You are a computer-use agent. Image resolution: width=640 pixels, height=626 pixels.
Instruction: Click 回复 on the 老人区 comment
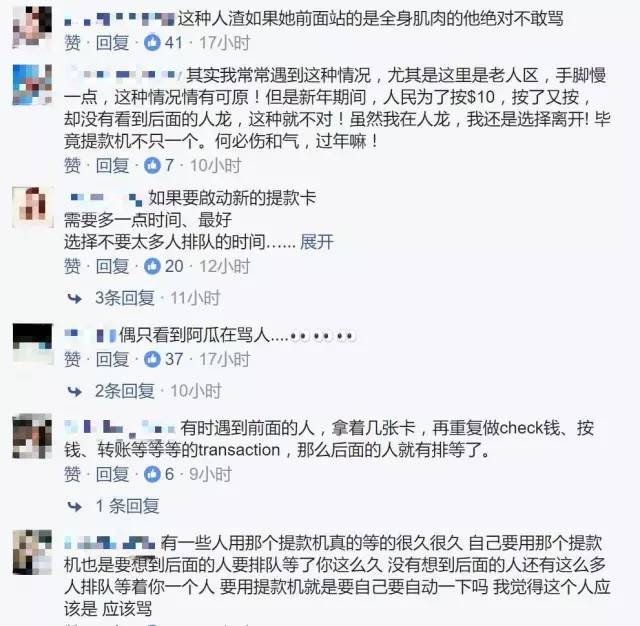tap(112, 165)
